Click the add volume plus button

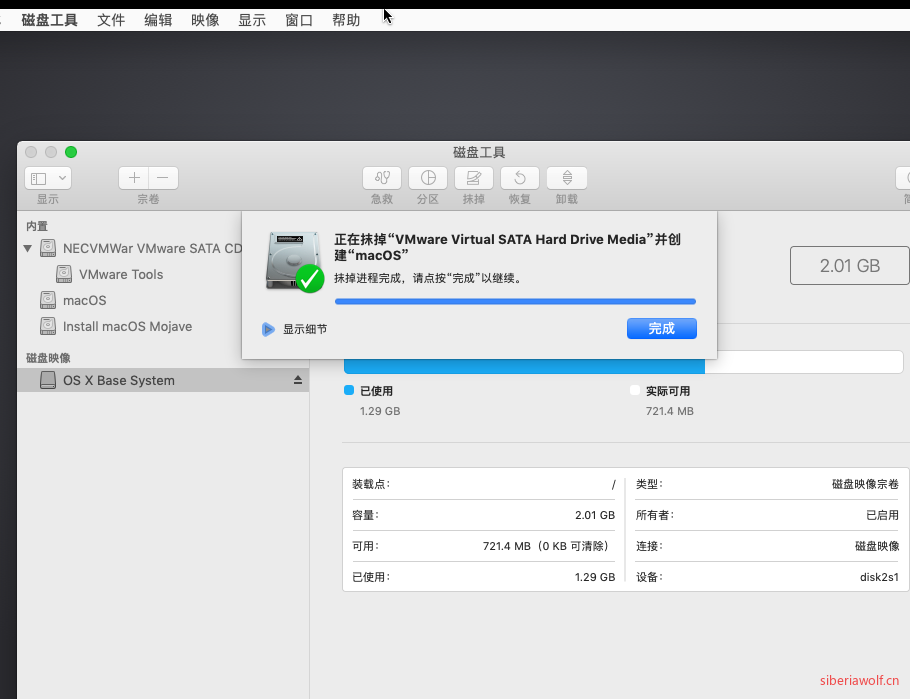134,178
